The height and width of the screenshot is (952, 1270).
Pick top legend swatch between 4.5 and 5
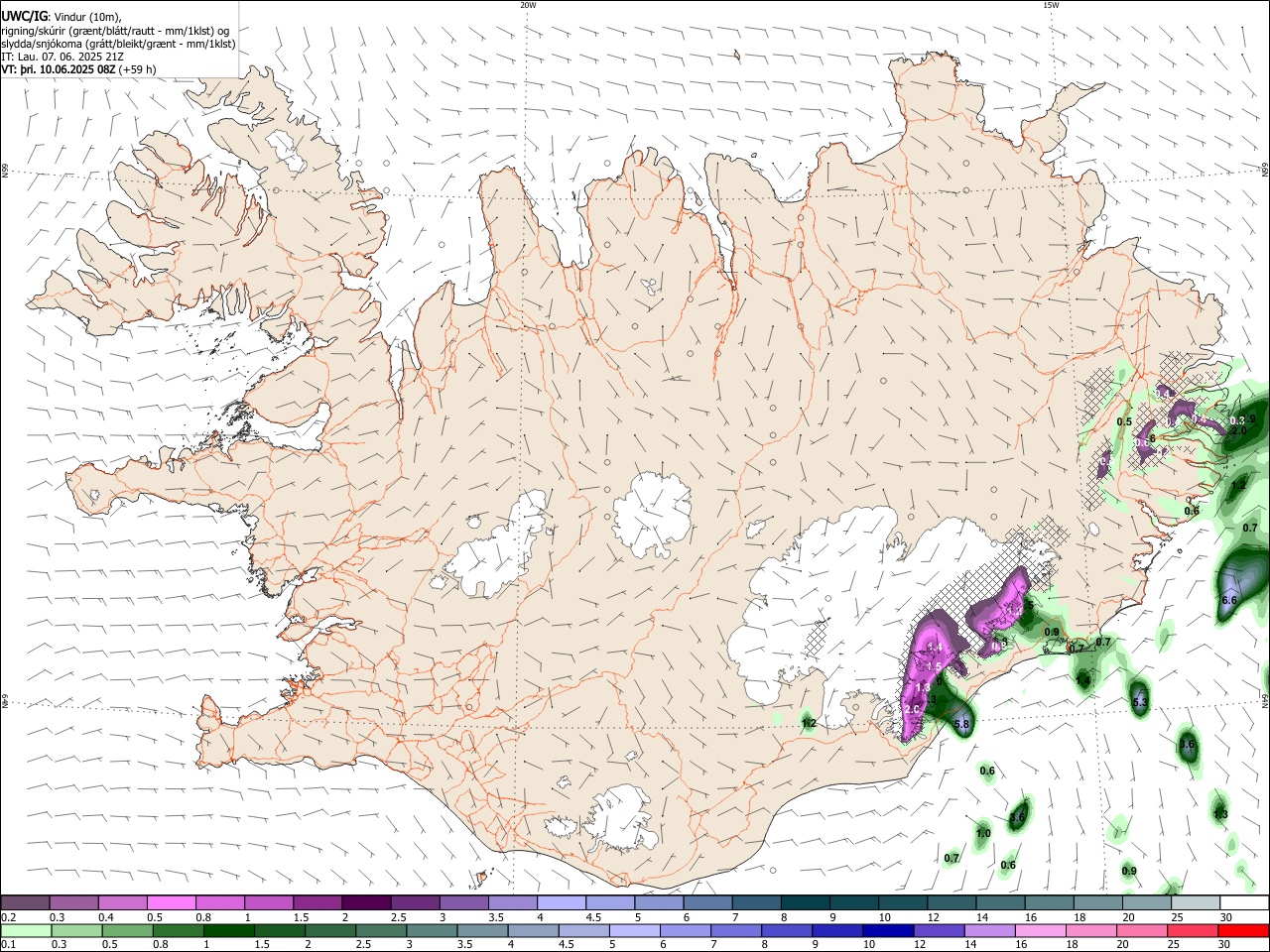click(x=610, y=902)
